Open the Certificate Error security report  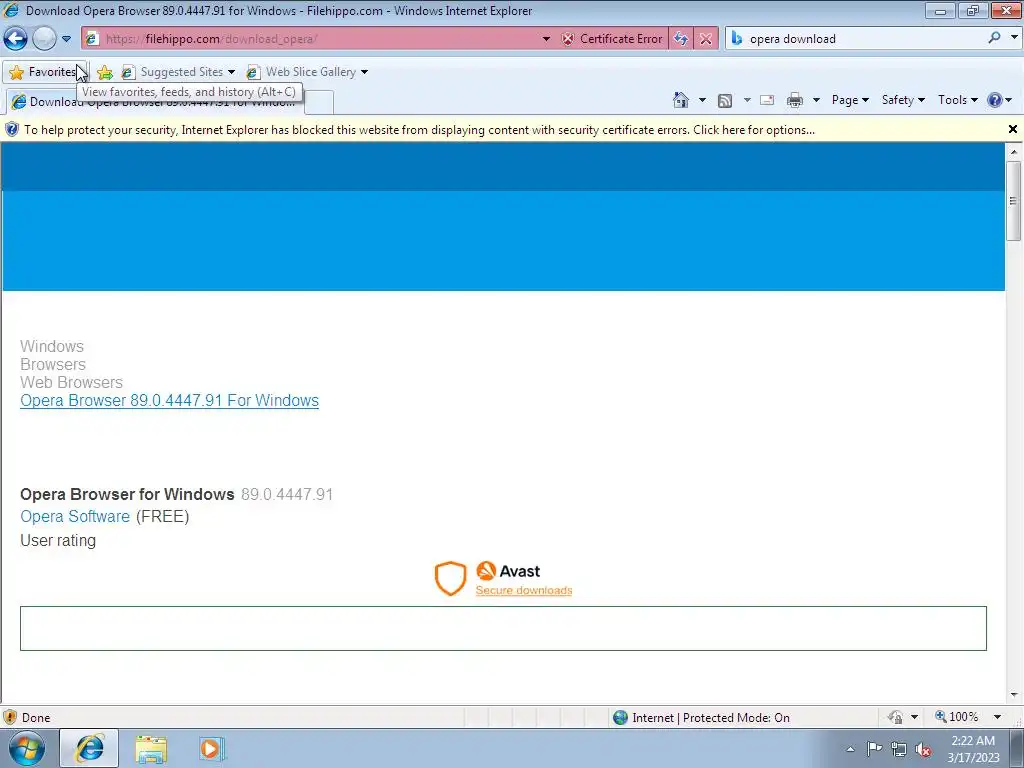tap(612, 39)
